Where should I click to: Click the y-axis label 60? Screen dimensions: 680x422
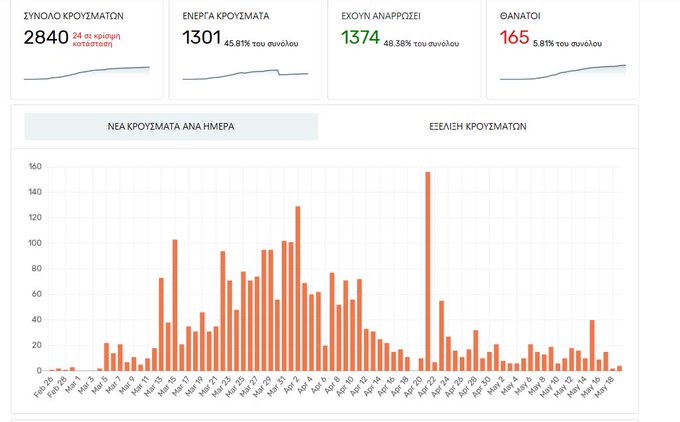click(x=37, y=294)
